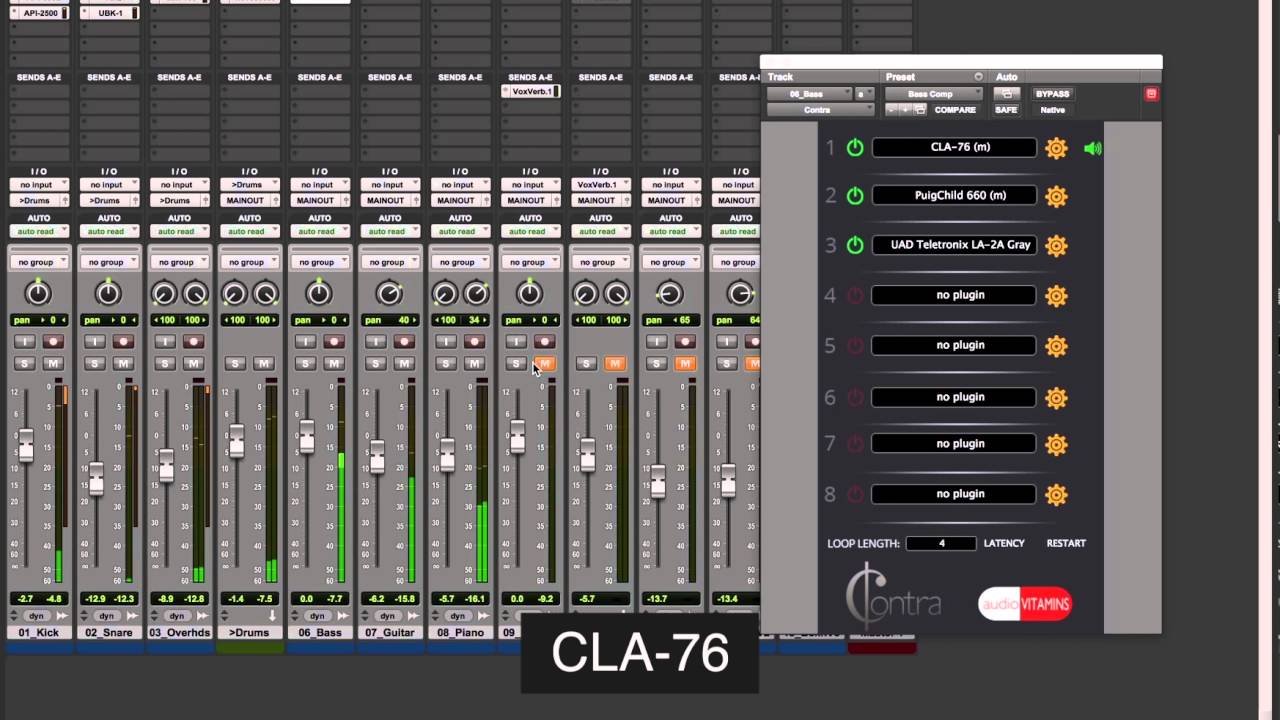
Task: Open input selector on 01_Kick
Action: [x=39, y=185]
